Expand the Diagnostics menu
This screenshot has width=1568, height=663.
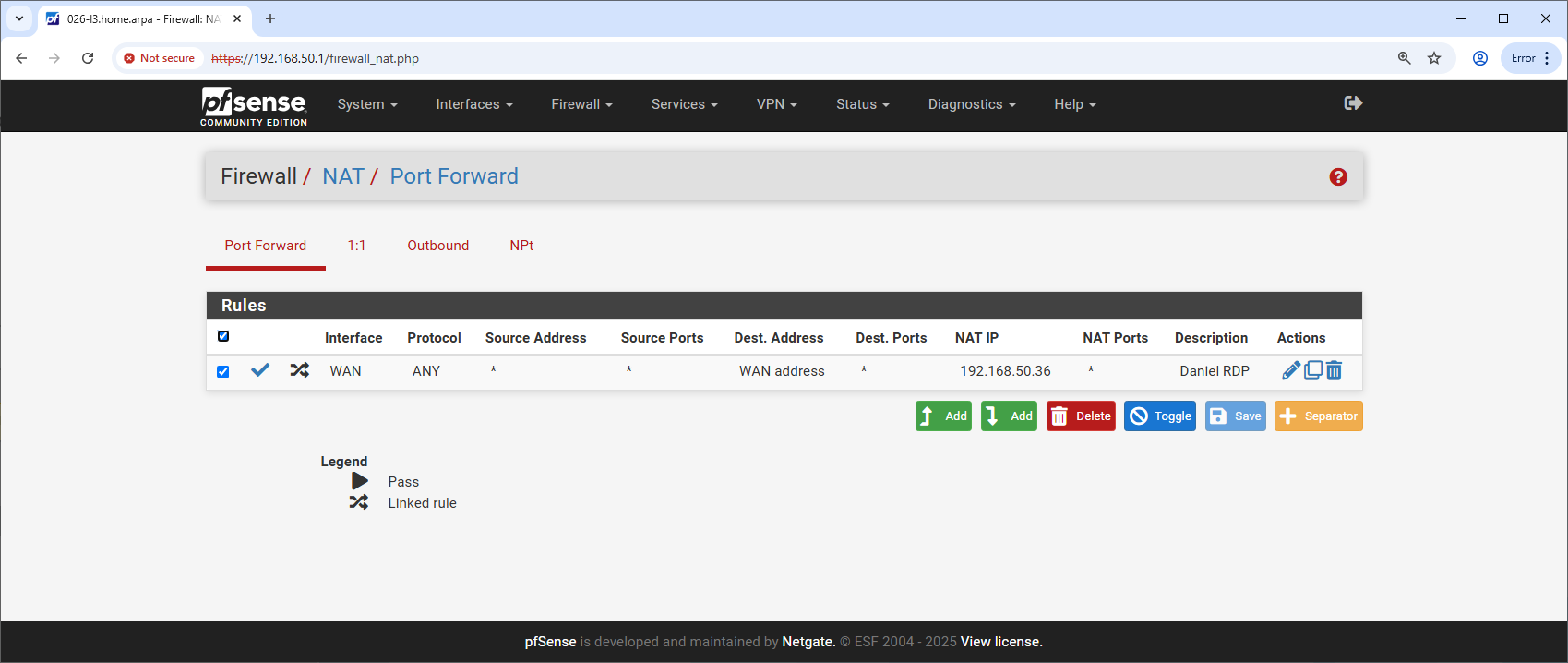click(972, 104)
